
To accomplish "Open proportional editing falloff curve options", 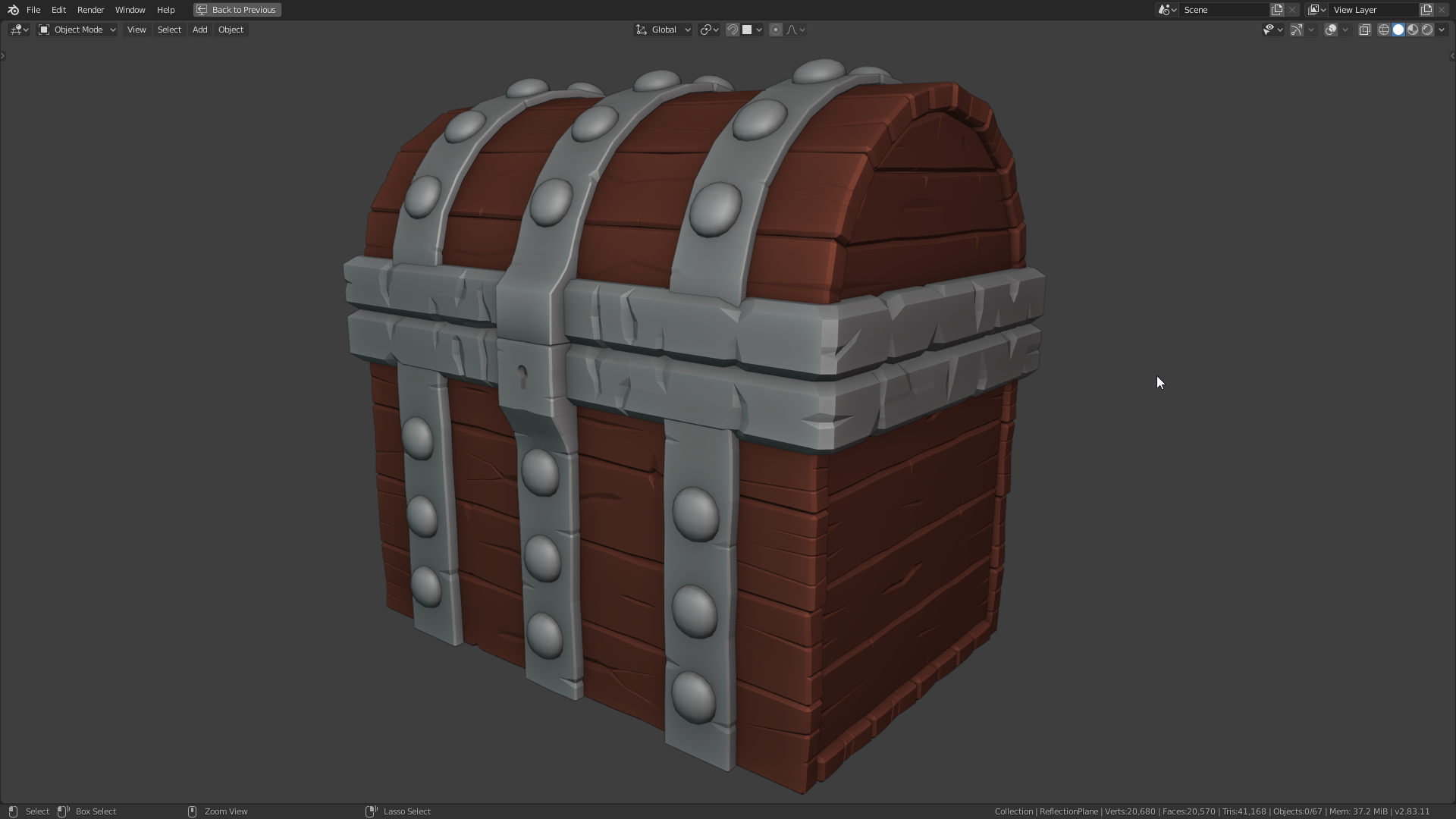I will (795, 30).
